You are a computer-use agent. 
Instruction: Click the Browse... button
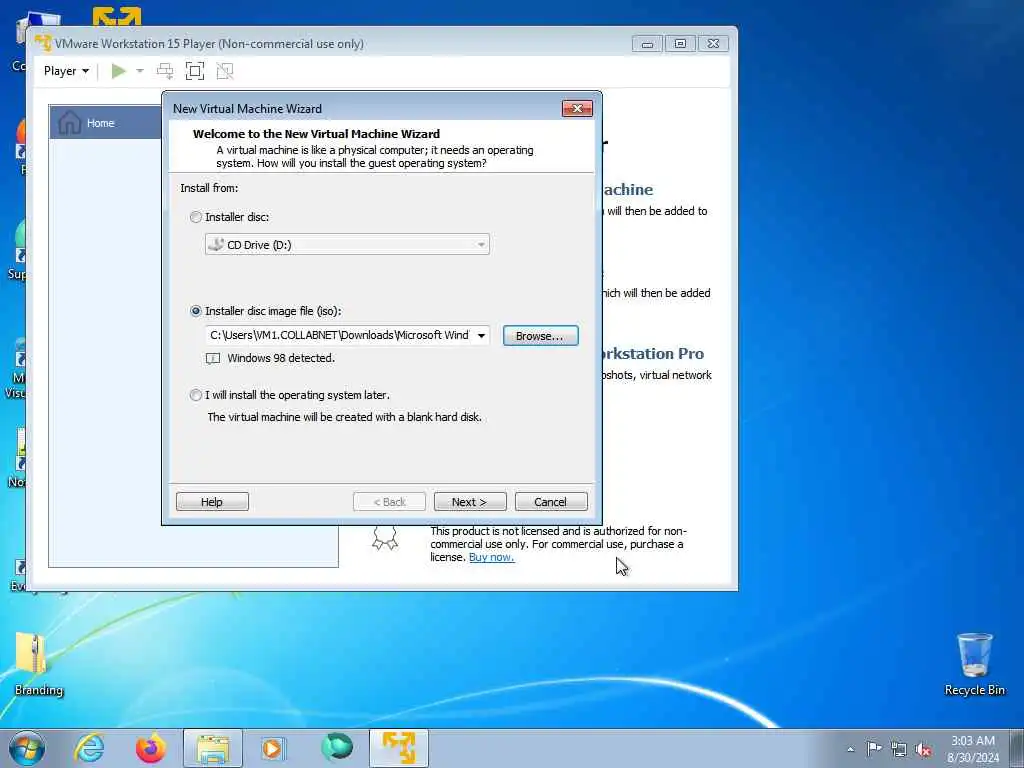[x=540, y=336]
